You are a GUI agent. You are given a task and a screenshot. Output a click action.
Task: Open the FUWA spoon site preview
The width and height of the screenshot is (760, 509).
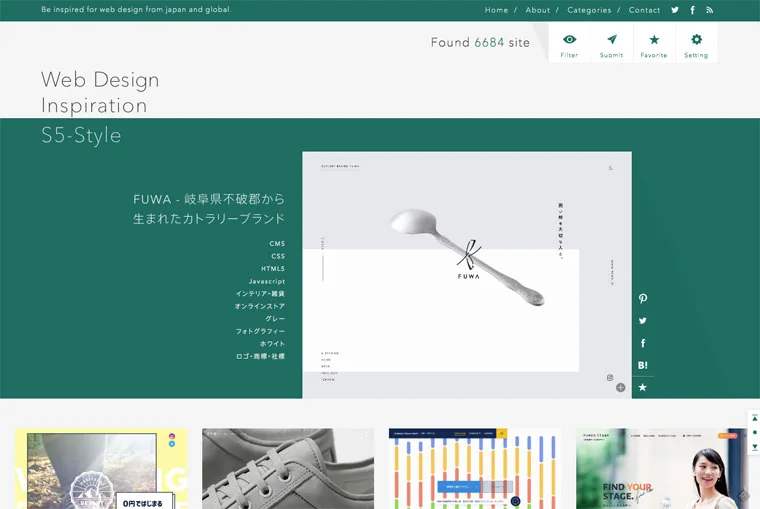(x=467, y=275)
